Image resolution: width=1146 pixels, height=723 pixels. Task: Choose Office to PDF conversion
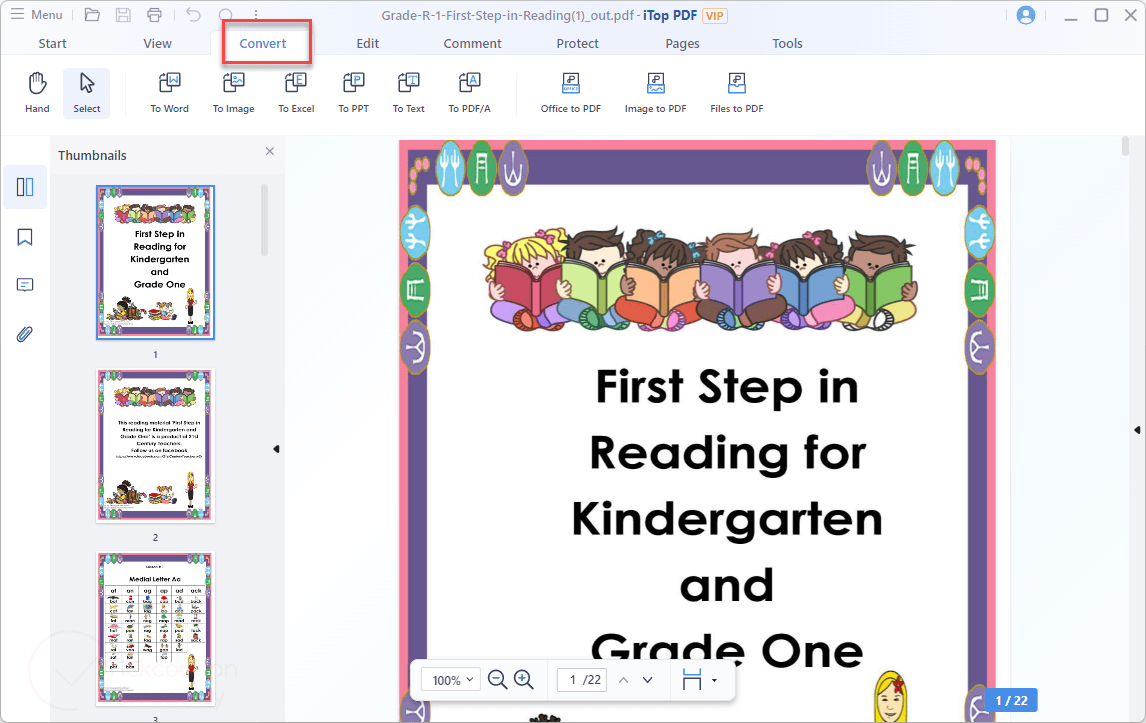[571, 93]
